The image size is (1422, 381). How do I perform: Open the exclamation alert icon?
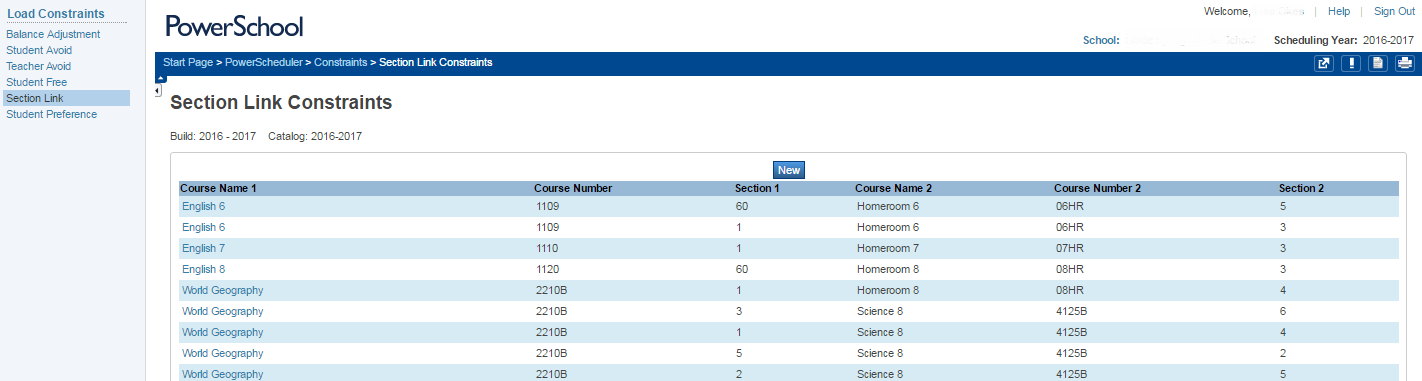(1351, 64)
